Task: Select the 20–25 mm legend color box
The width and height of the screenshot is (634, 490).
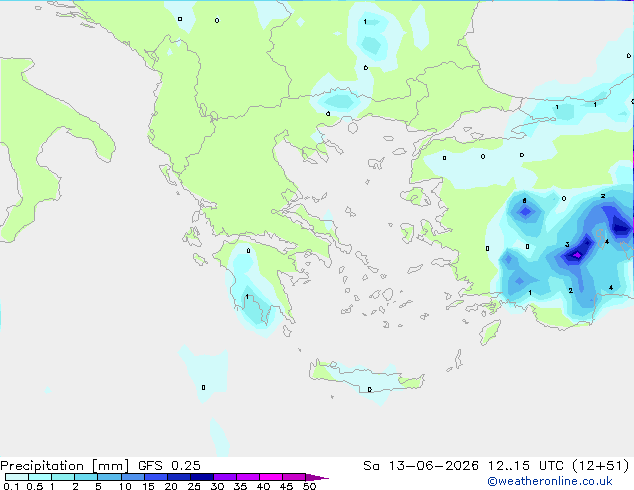Action: 179,477
